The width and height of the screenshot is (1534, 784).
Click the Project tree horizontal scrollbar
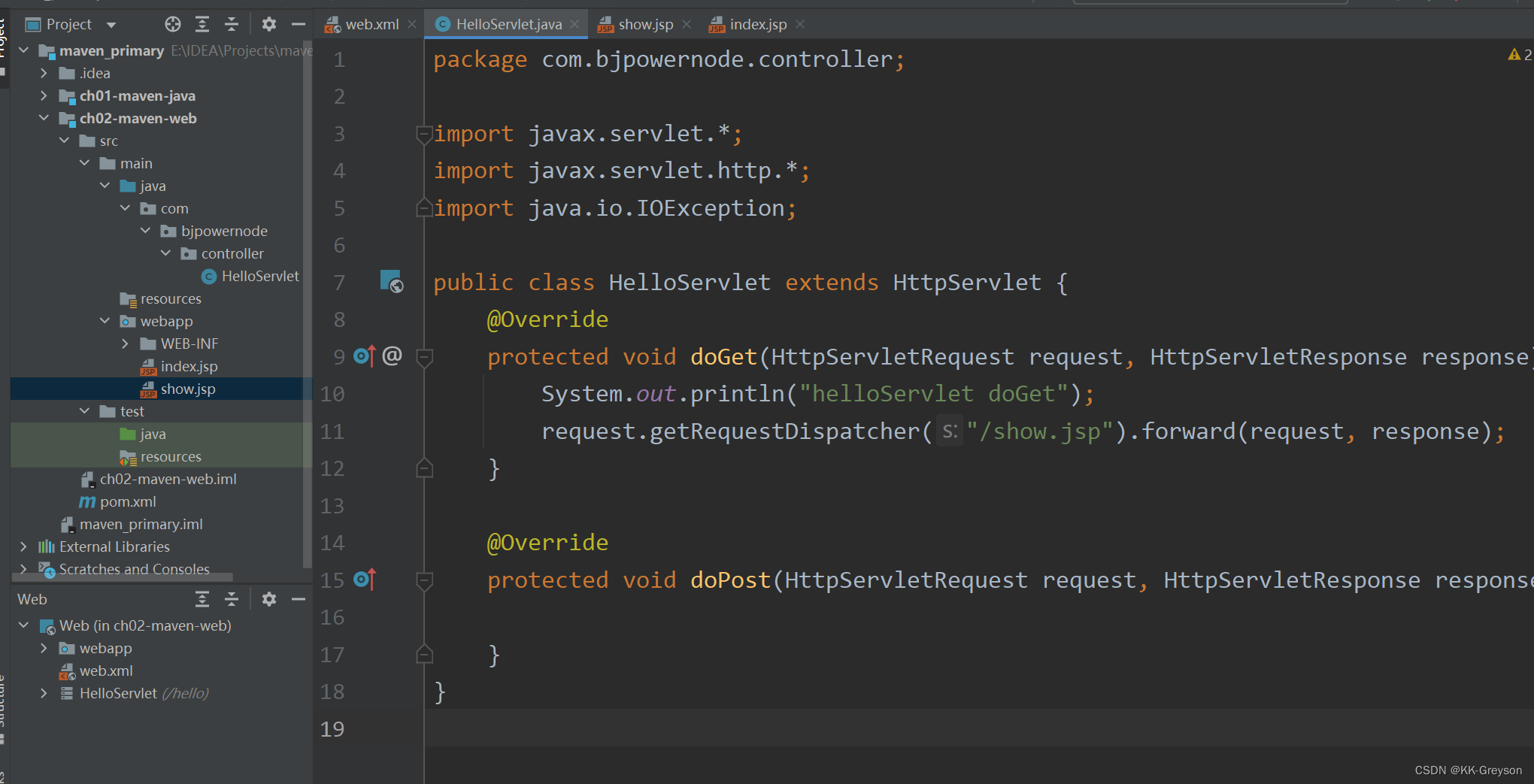pos(123,577)
